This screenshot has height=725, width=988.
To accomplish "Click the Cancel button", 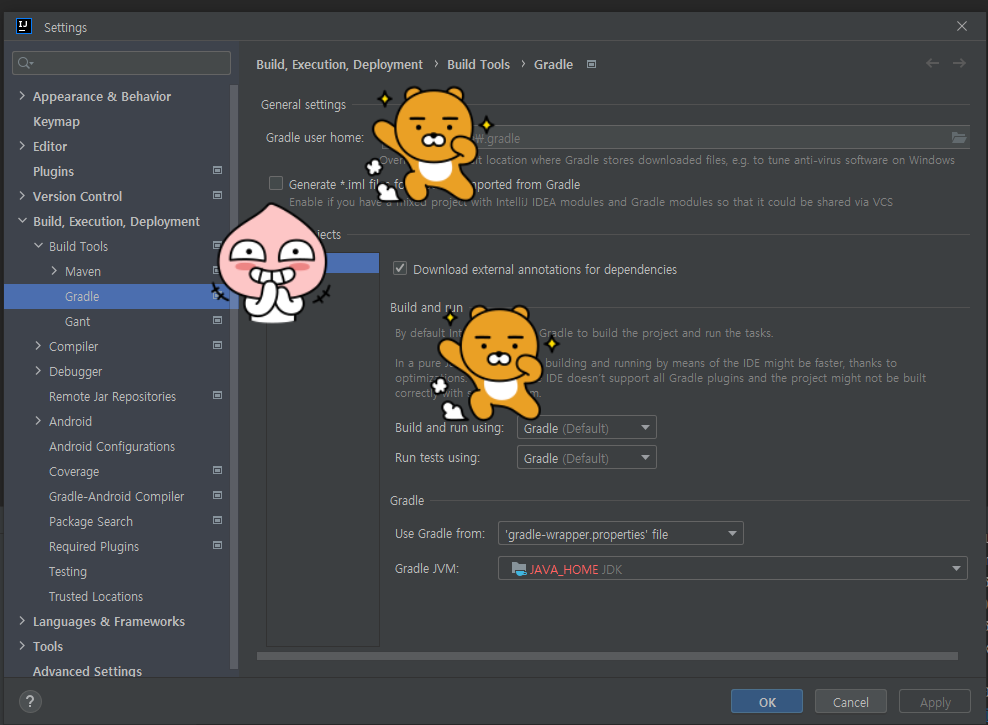I will [851, 702].
